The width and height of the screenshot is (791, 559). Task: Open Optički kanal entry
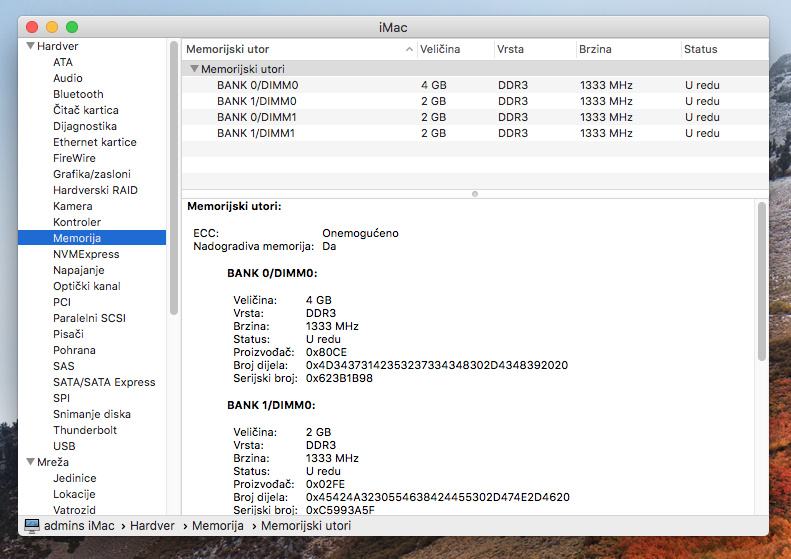tap(87, 286)
